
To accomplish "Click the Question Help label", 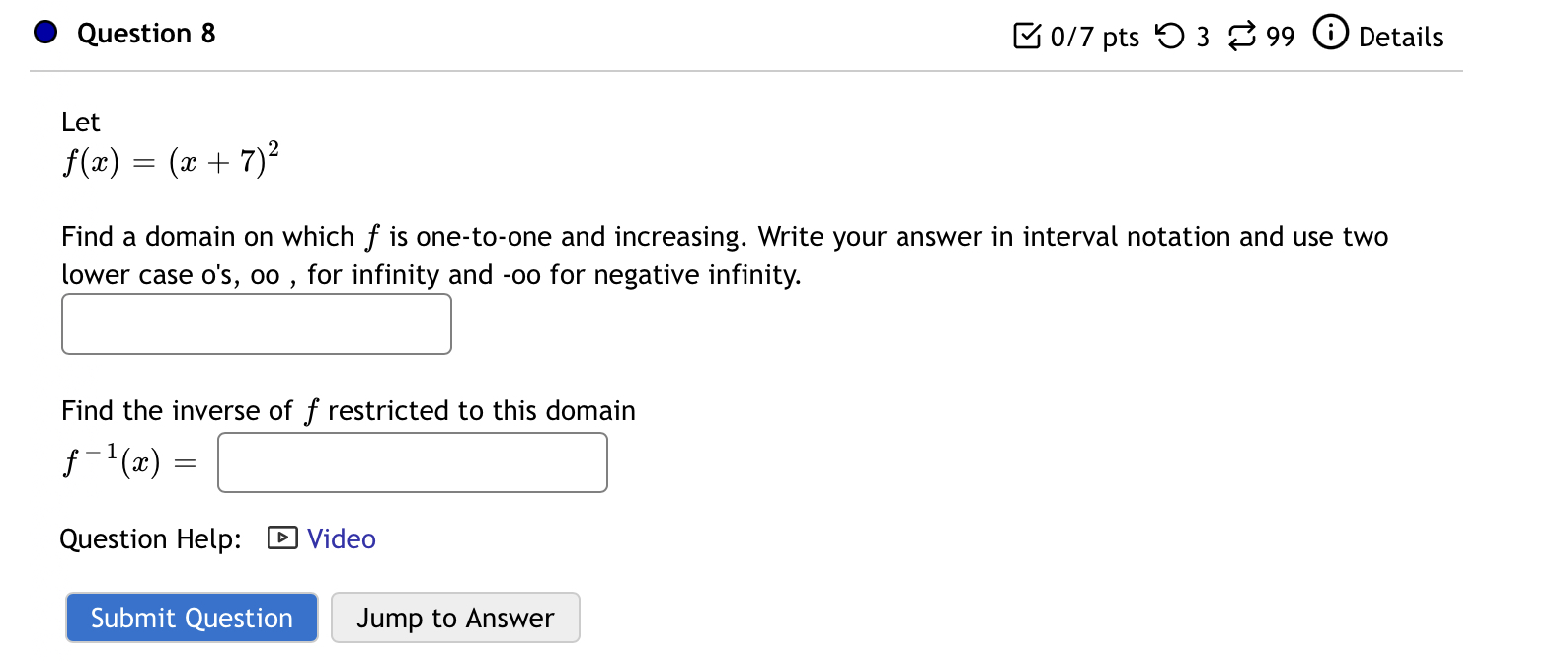I will pos(149,538).
